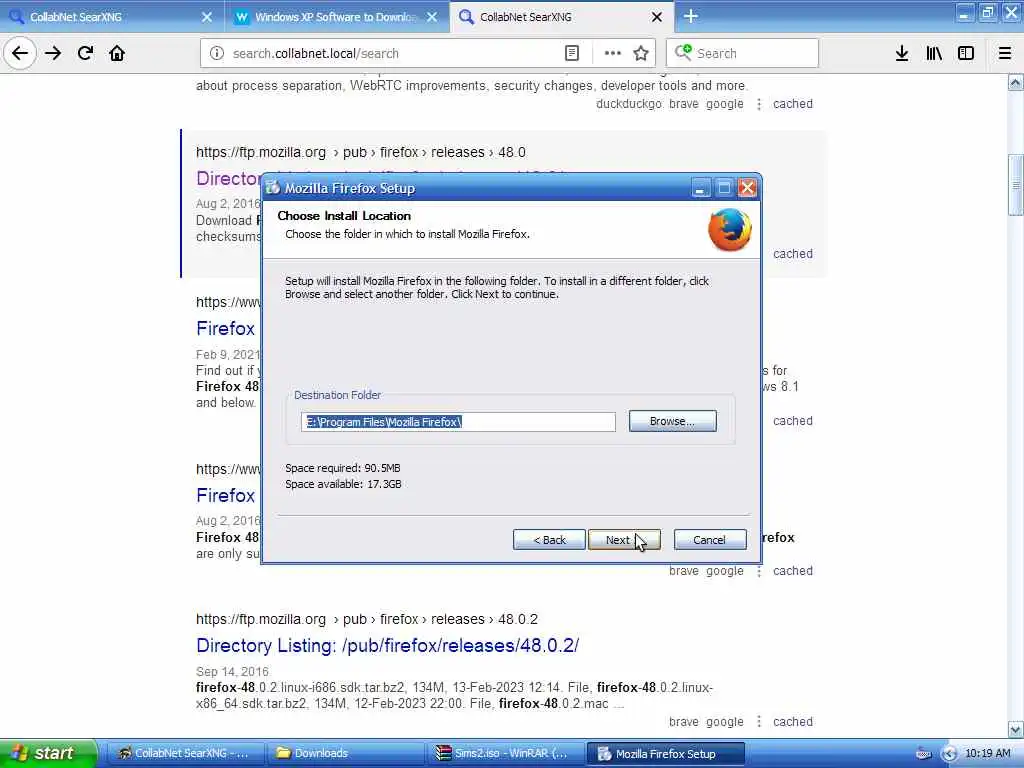The image size is (1024, 768).
Task: Go Back in Firefox Setup wizard
Action: [x=549, y=540]
